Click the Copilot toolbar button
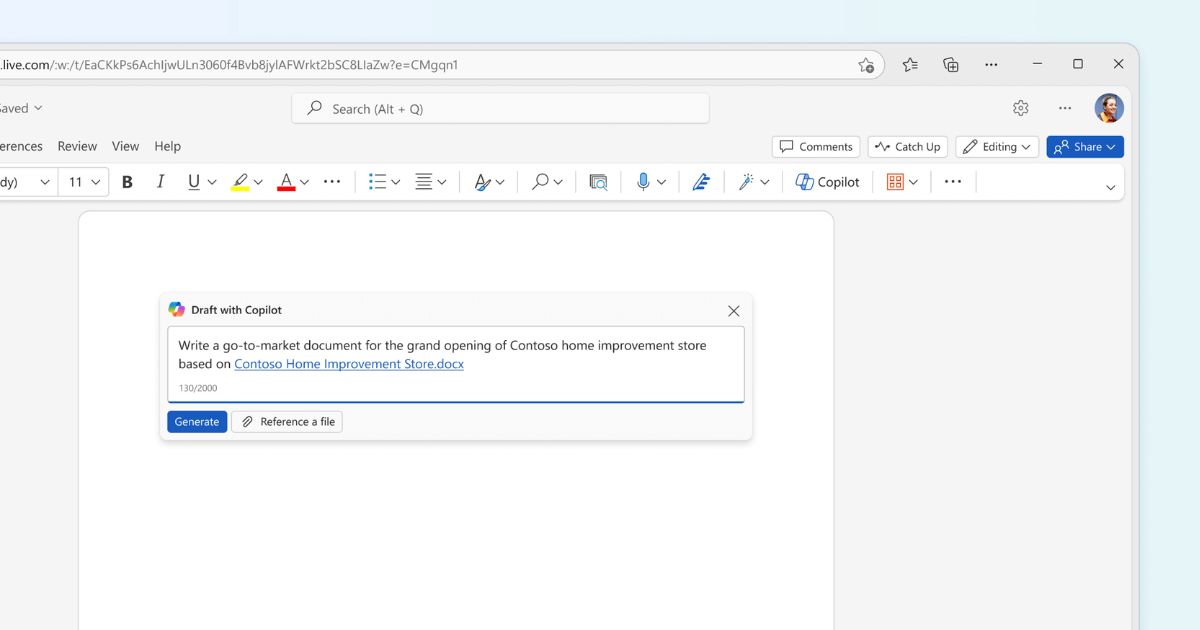The width and height of the screenshot is (1200, 630). pyautogui.click(x=827, y=182)
